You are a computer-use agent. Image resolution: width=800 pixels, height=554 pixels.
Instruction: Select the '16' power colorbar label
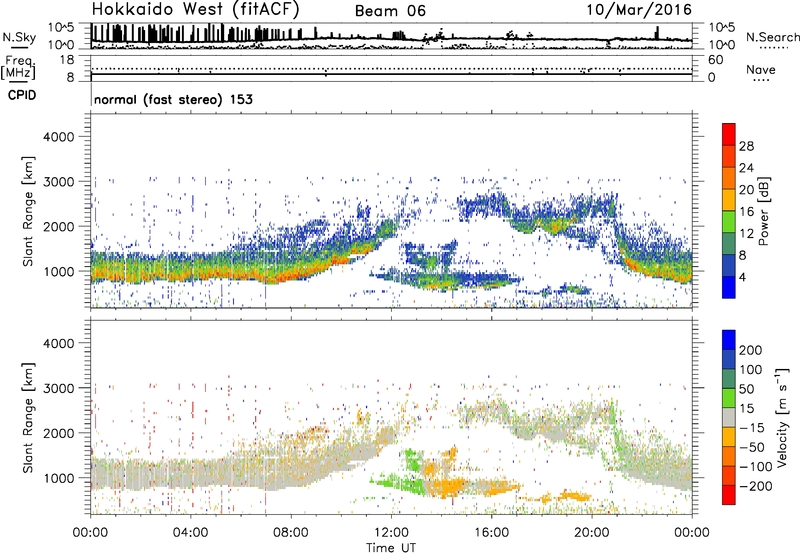pos(746,212)
